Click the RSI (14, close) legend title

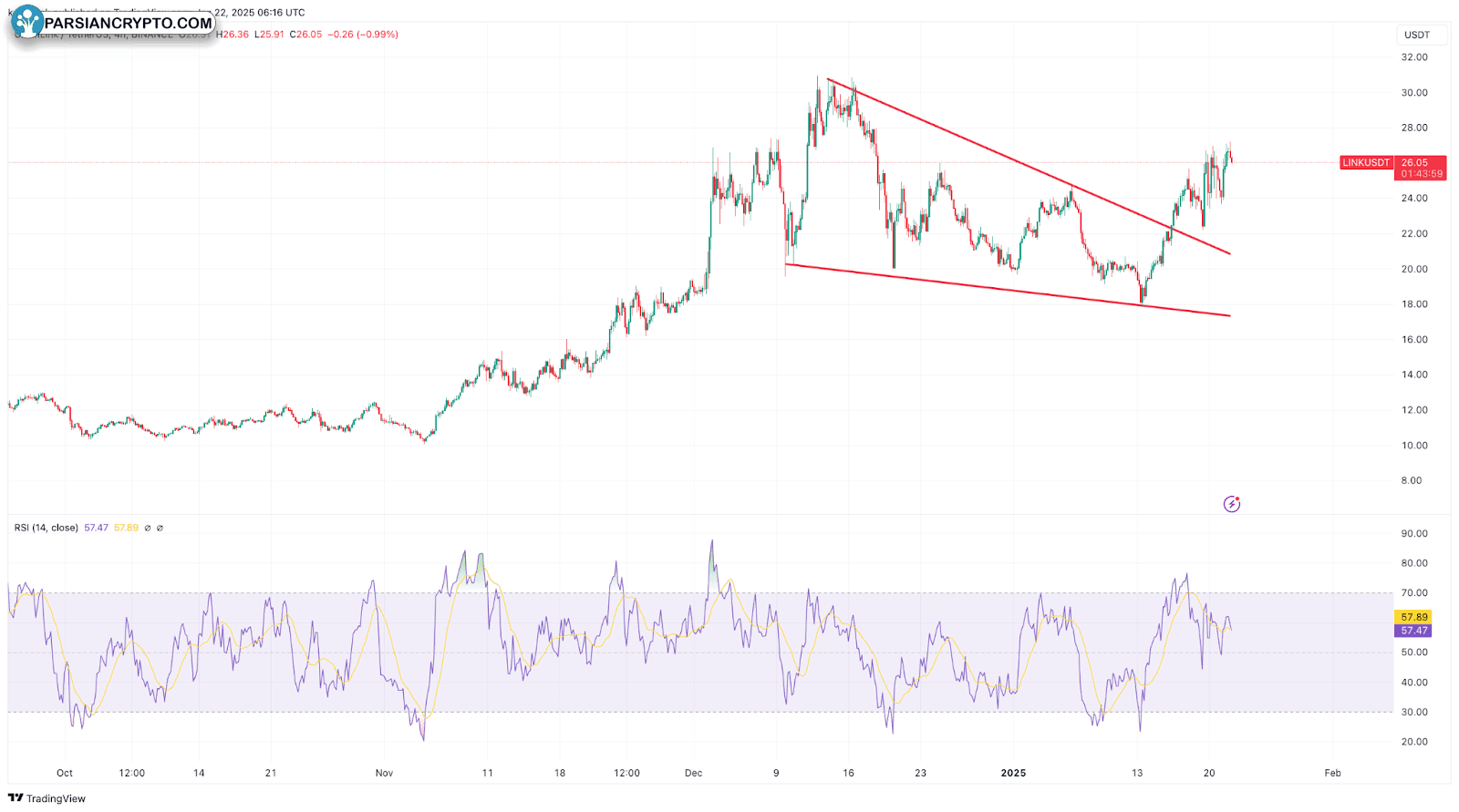coord(47,528)
